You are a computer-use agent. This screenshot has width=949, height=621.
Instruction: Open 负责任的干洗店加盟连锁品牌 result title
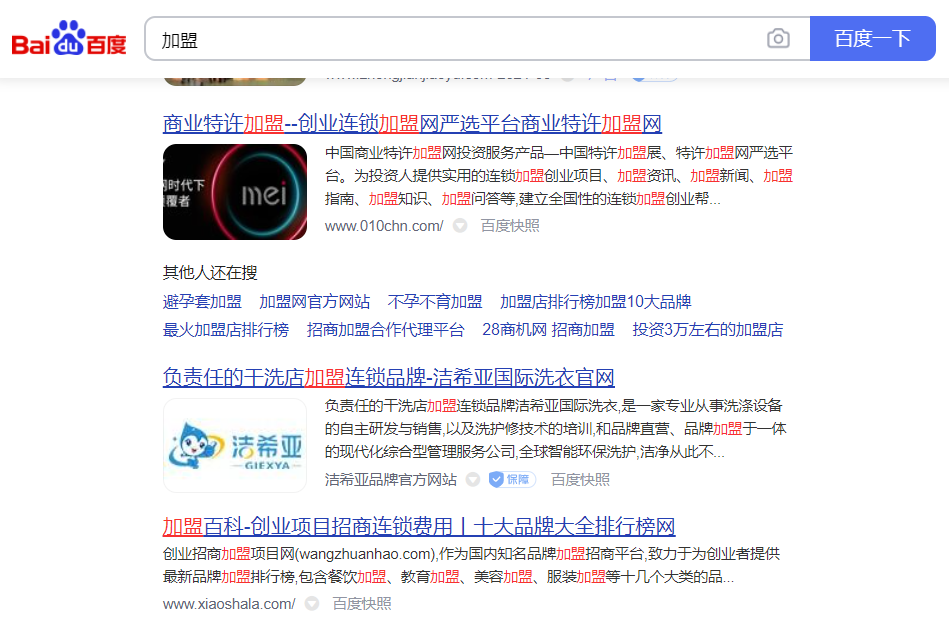click(x=388, y=378)
